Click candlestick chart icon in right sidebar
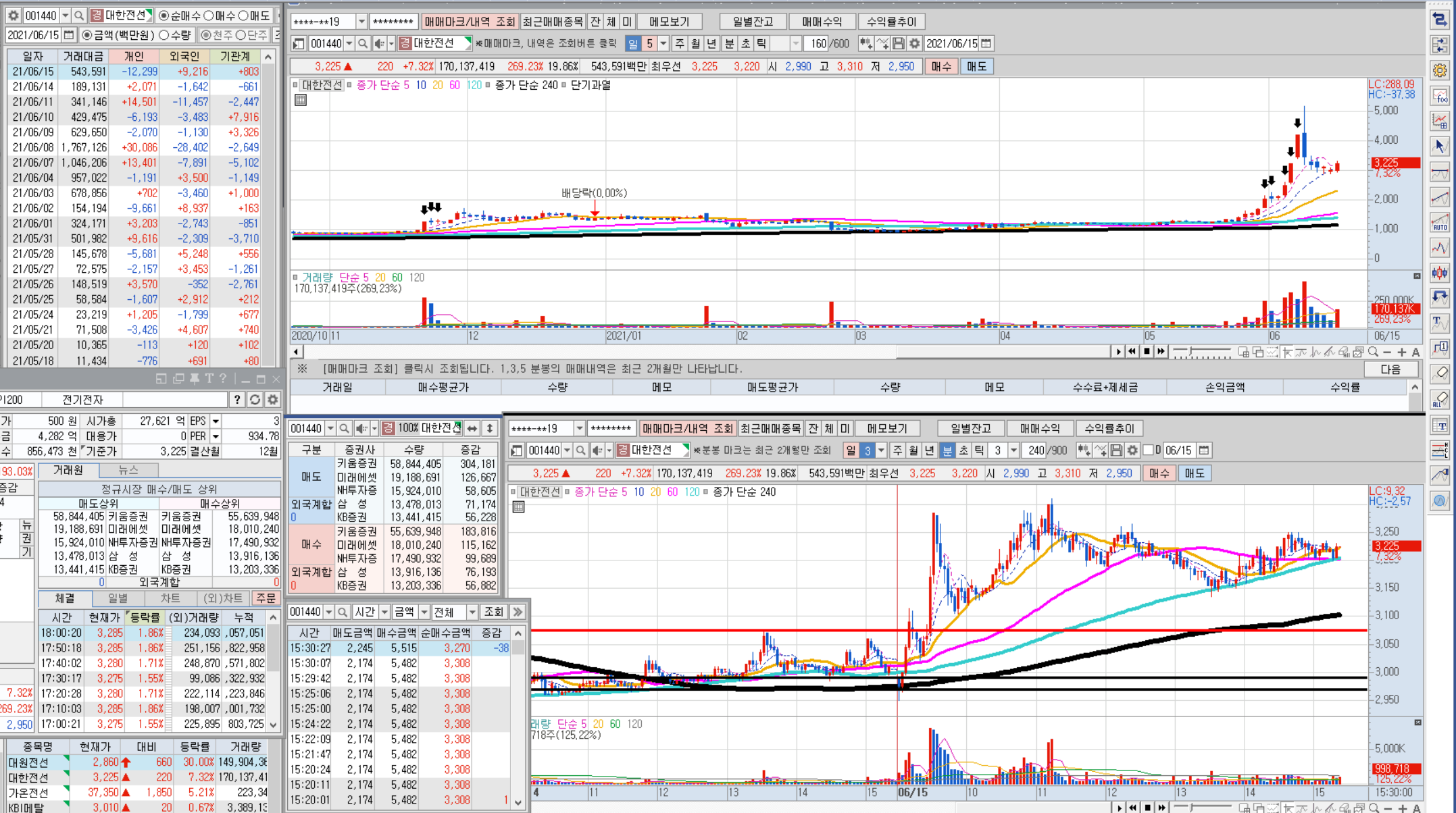The image size is (1456, 813). pyautogui.click(x=1440, y=273)
